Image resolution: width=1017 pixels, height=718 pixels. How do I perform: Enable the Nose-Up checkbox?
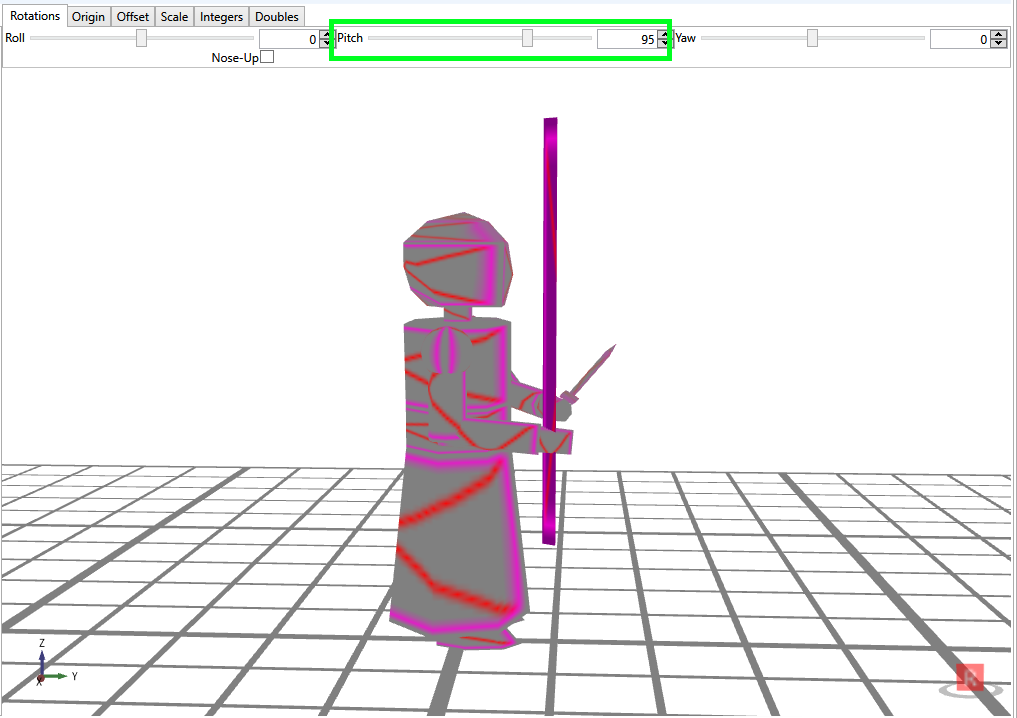coord(267,57)
